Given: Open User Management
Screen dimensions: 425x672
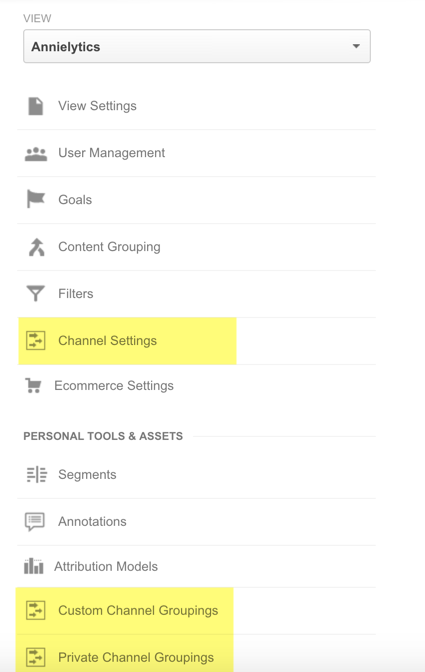Looking at the screenshot, I should (111, 153).
